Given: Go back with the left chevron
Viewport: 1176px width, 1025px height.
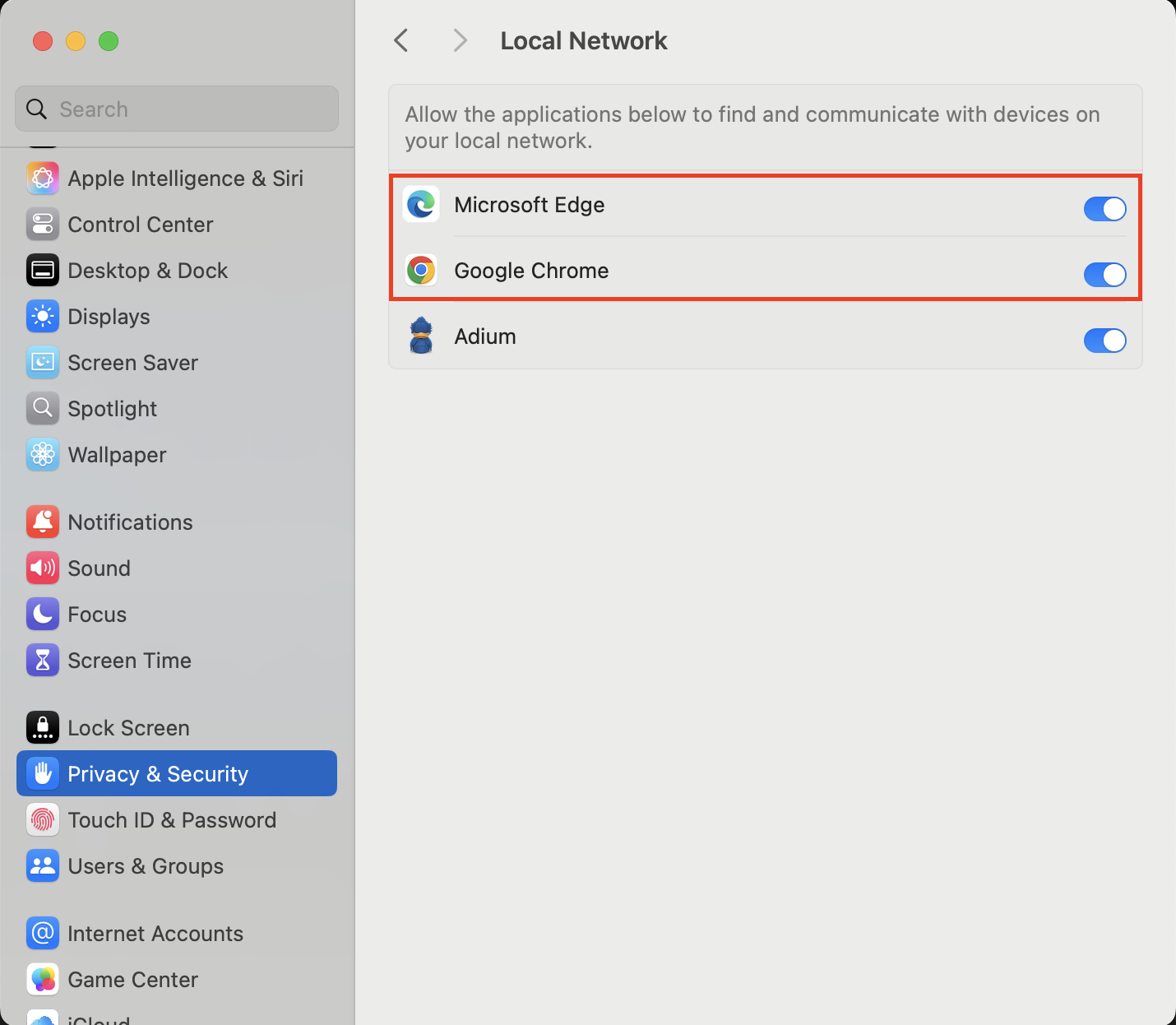Looking at the screenshot, I should 401,40.
